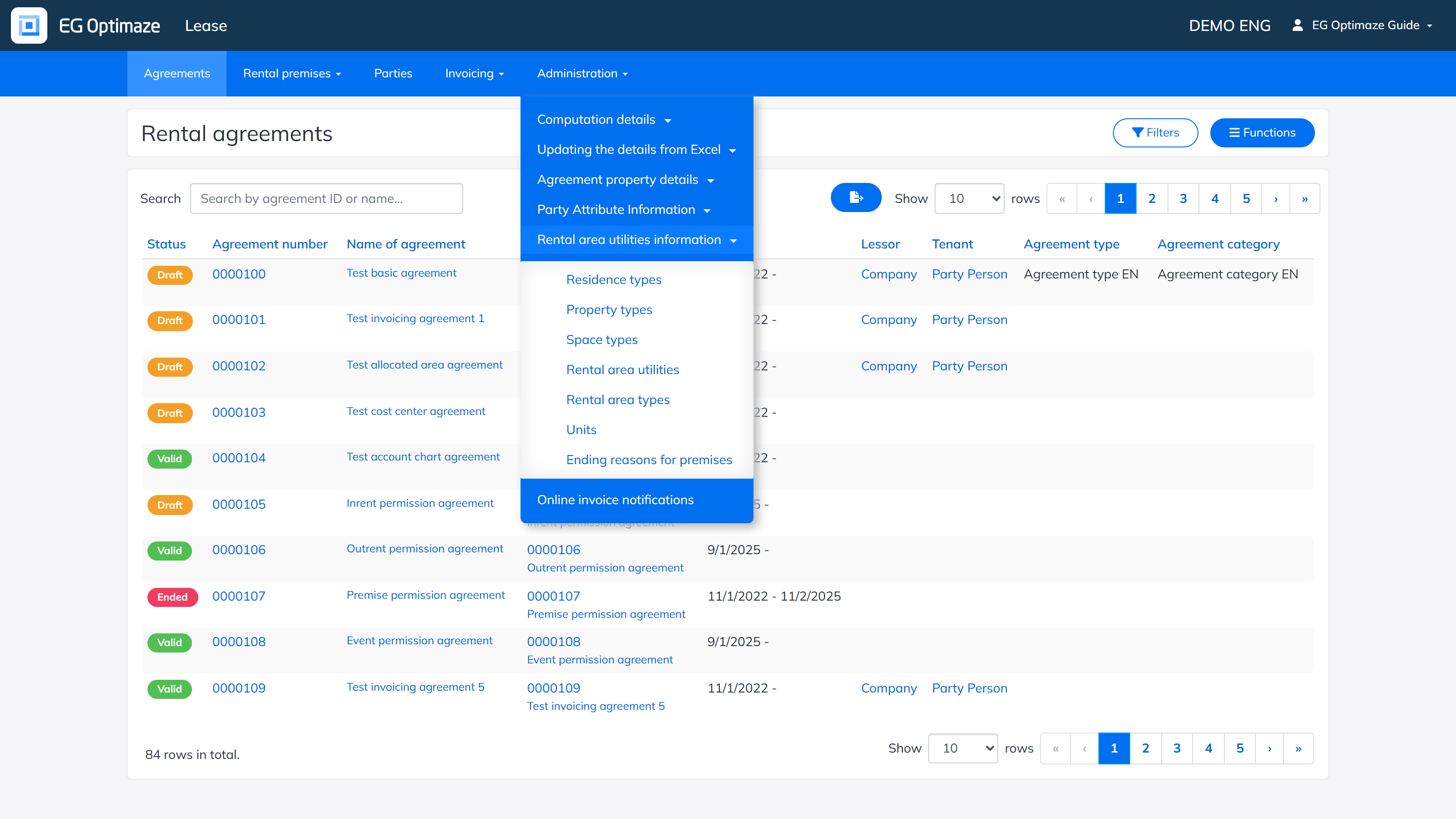1456x819 pixels.
Task: Focus the agreement search field
Action: (326, 198)
